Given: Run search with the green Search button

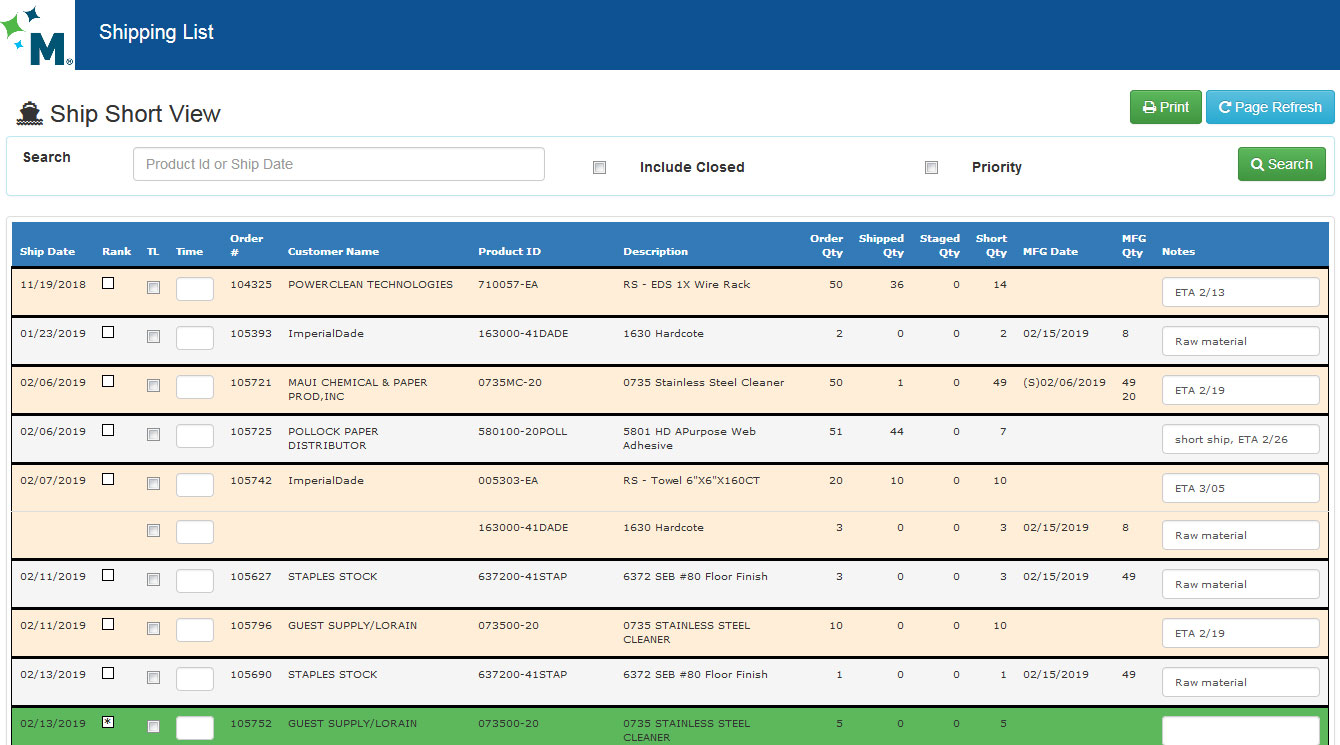Looking at the screenshot, I should pyautogui.click(x=1281, y=164).
